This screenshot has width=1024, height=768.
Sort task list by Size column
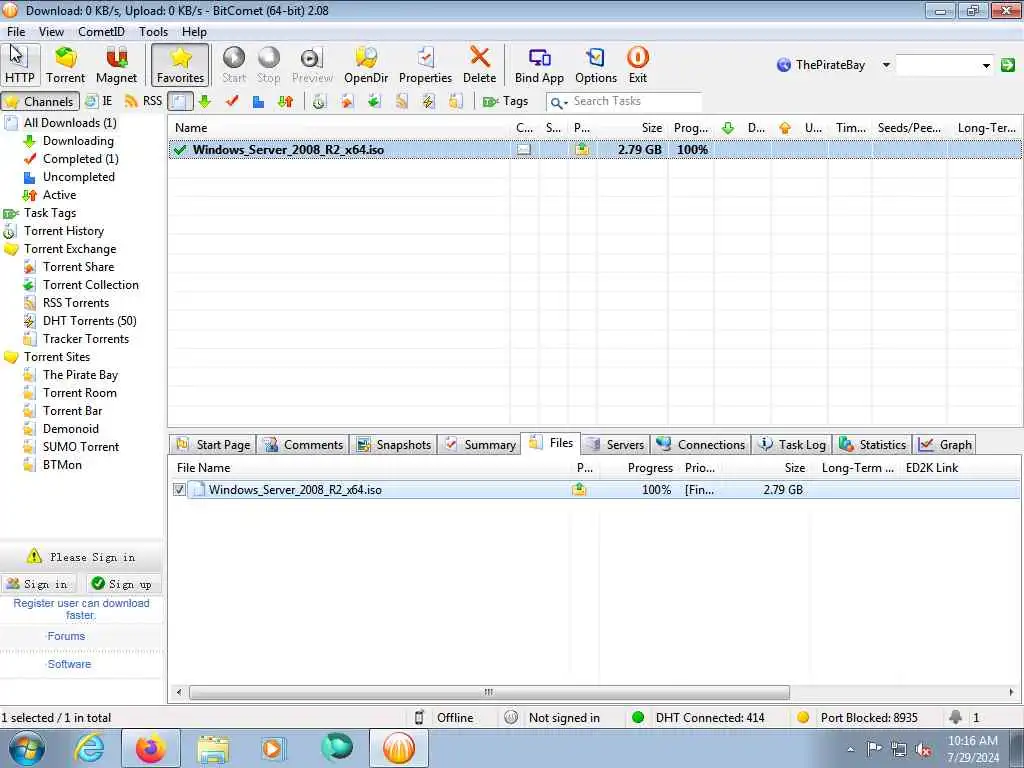632,128
